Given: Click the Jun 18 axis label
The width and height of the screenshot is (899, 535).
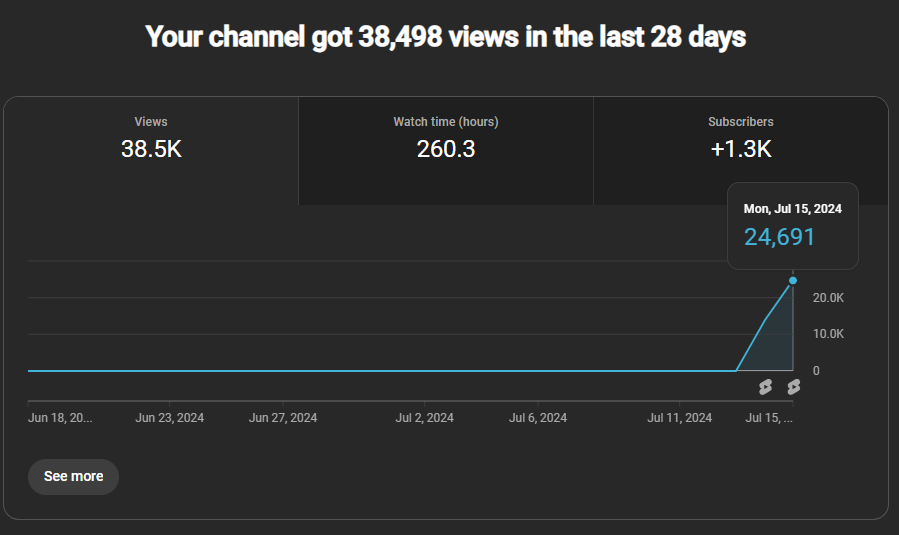Looking at the screenshot, I should coord(60,418).
